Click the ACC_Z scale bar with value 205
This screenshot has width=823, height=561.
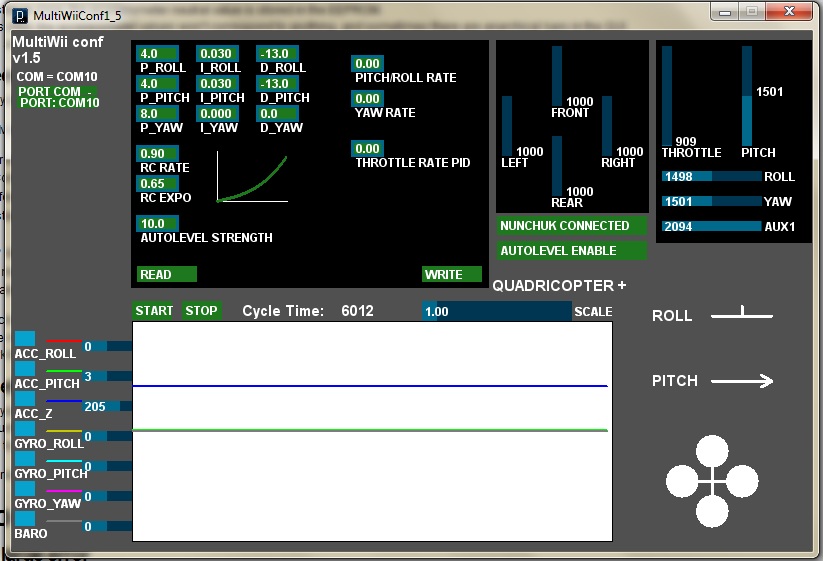tap(107, 406)
